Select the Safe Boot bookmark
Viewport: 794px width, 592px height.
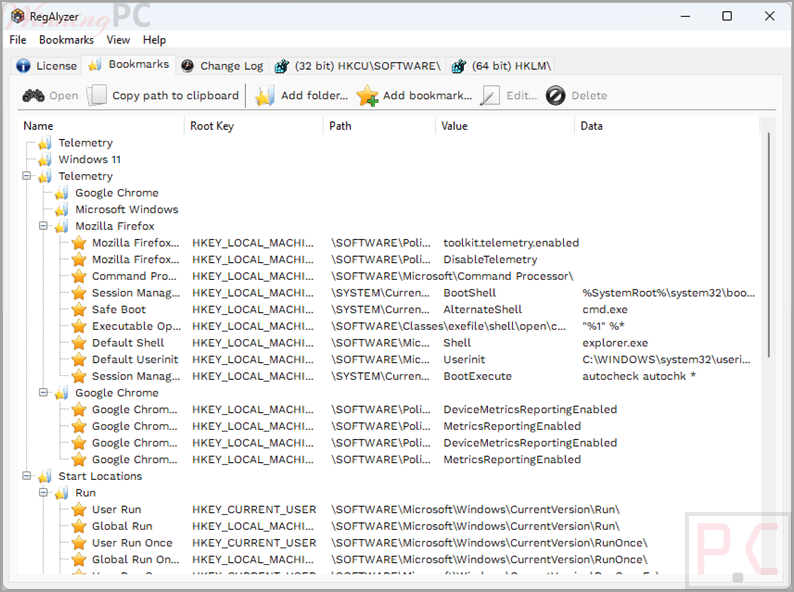click(x=118, y=309)
